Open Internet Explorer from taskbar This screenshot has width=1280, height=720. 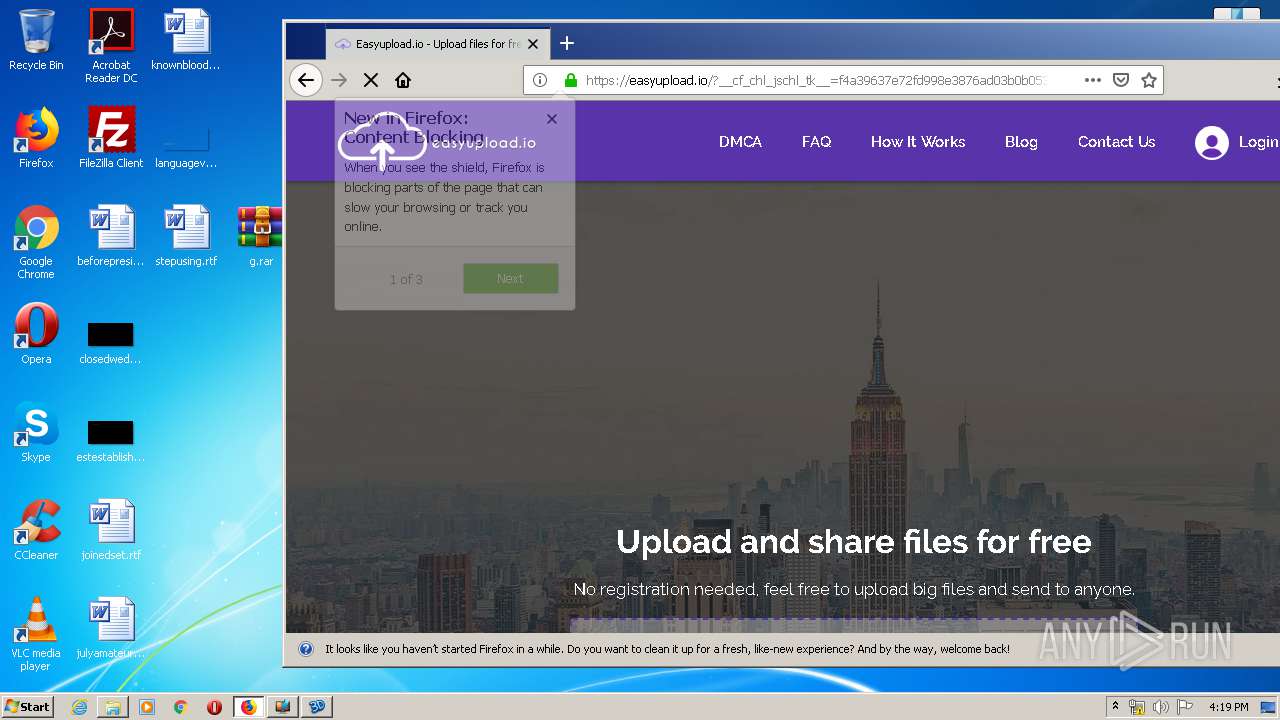[79, 707]
